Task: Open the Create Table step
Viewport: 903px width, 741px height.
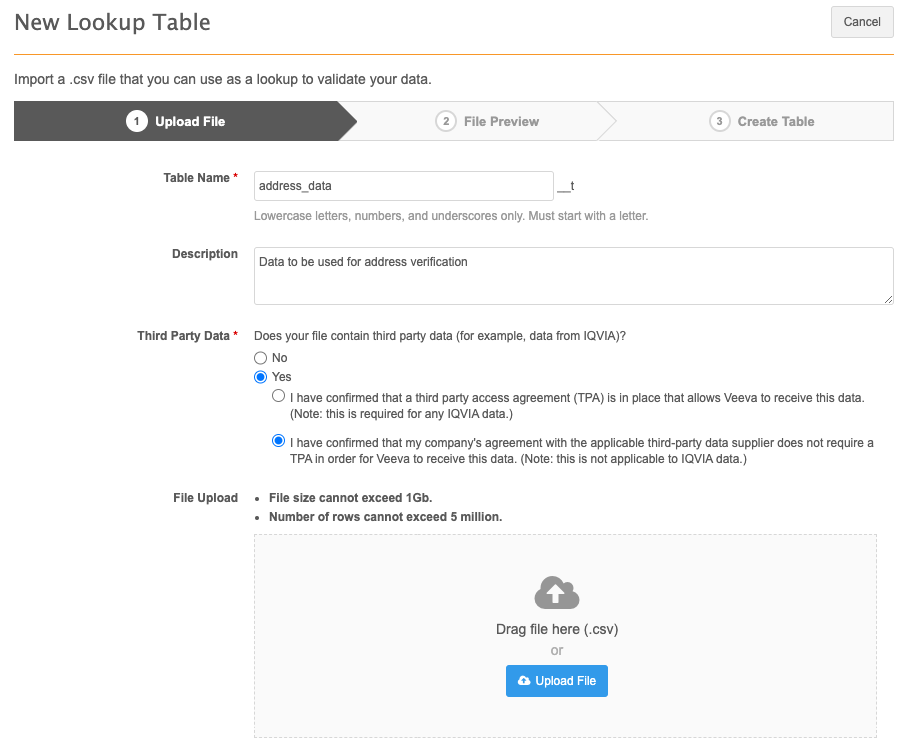Action: (776, 121)
